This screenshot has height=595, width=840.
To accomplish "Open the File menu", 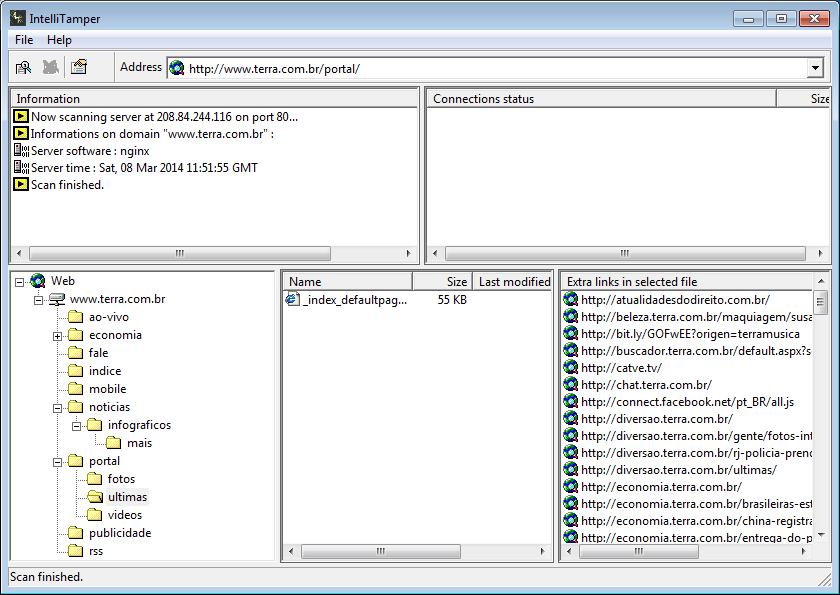I will [24, 40].
